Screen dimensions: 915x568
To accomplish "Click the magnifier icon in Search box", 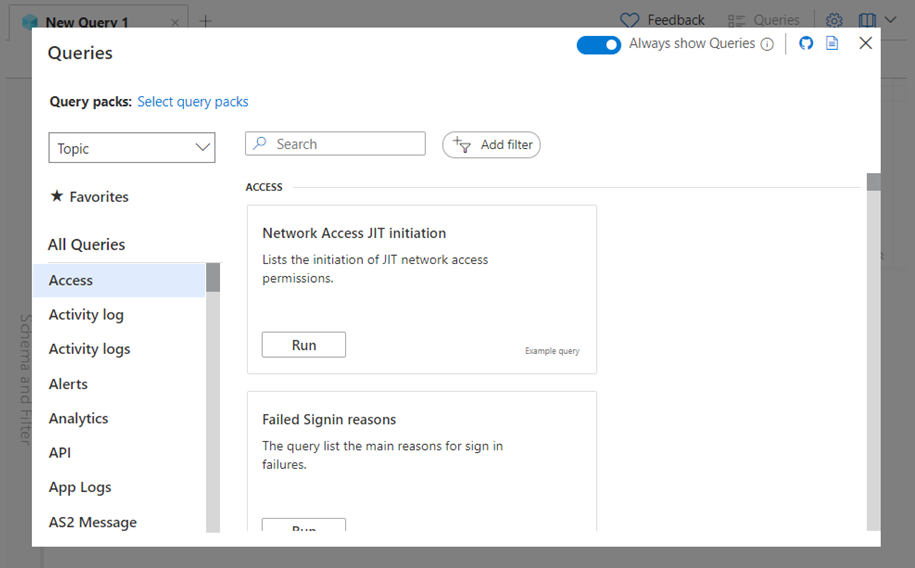I will coord(260,144).
